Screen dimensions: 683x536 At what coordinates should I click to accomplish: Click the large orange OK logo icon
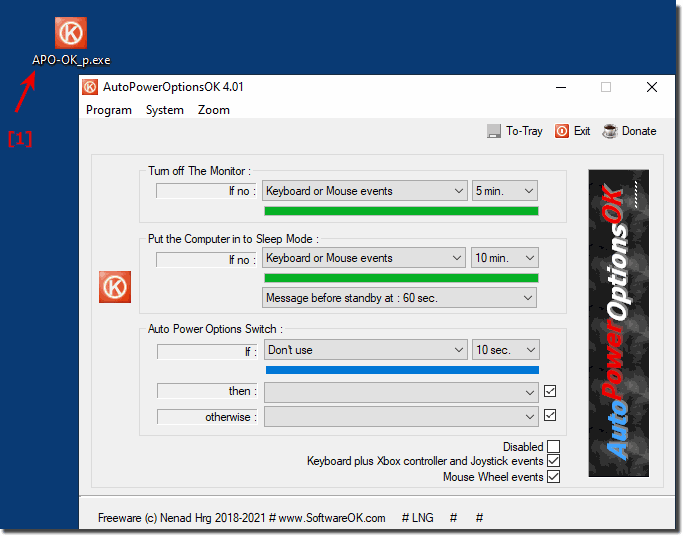(115, 287)
